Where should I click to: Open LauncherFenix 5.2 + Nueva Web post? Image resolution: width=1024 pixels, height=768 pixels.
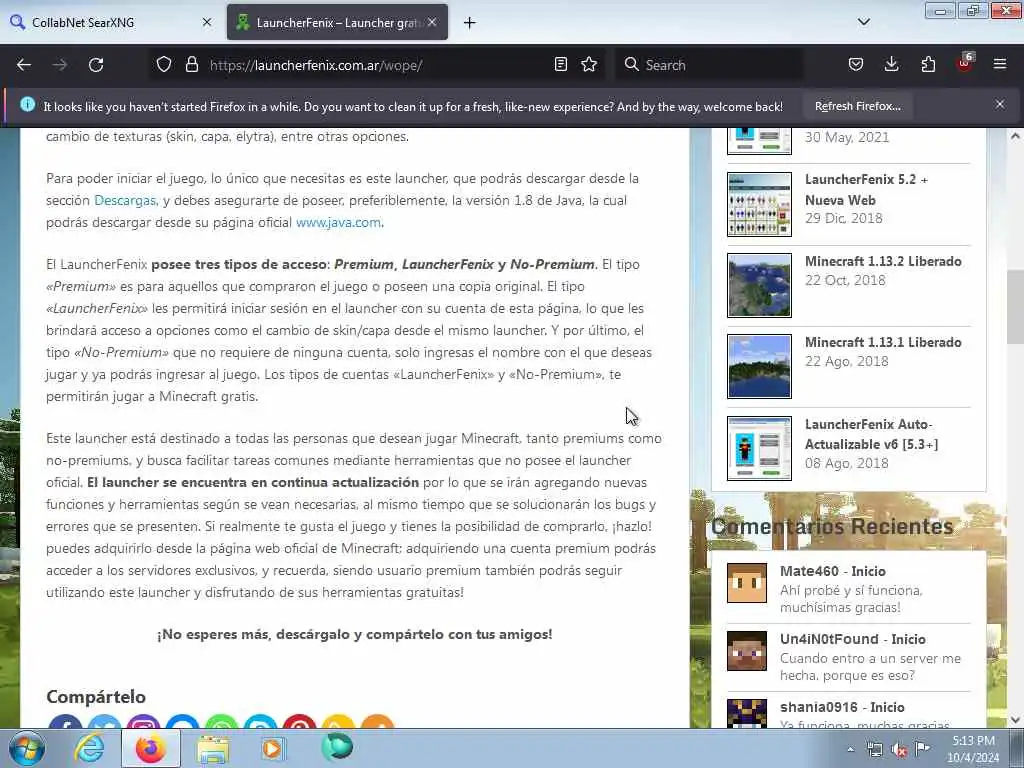click(866, 189)
